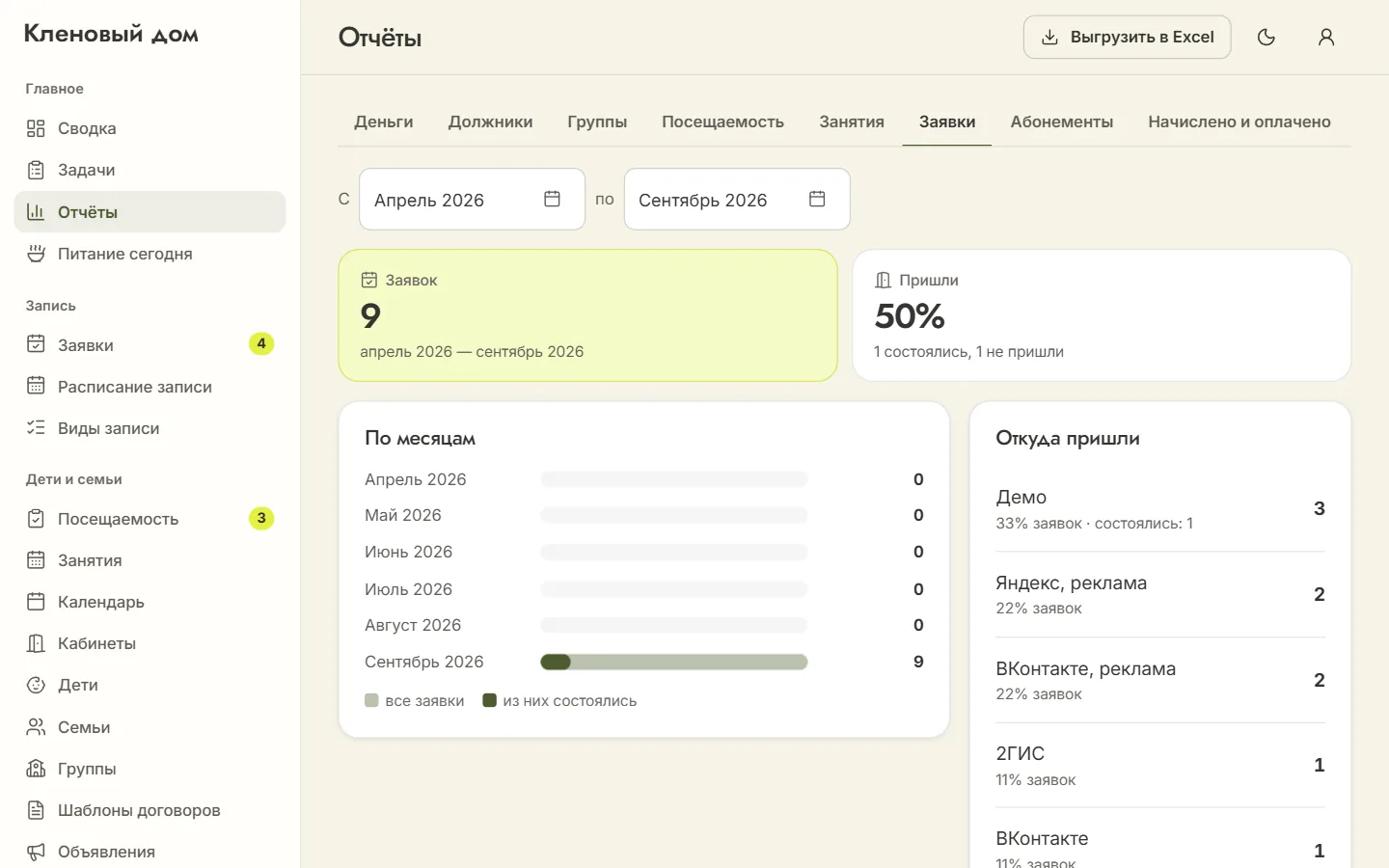This screenshot has width=1389, height=868.
Task: Switch to the Должники tab
Action: click(x=490, y=122)
